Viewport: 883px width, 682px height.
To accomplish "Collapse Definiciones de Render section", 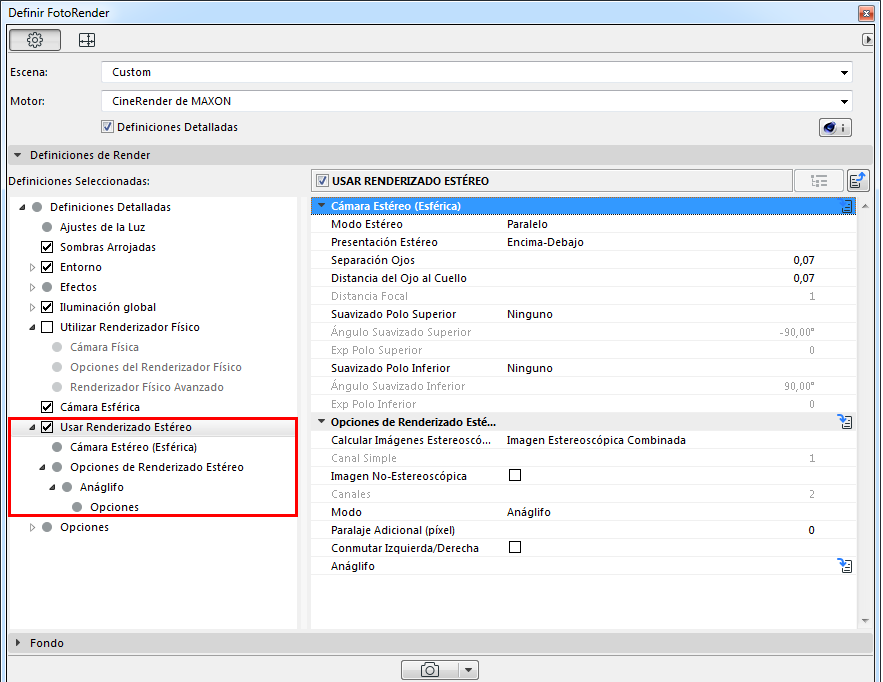I will pyautogui.click(x=17, y=155).
